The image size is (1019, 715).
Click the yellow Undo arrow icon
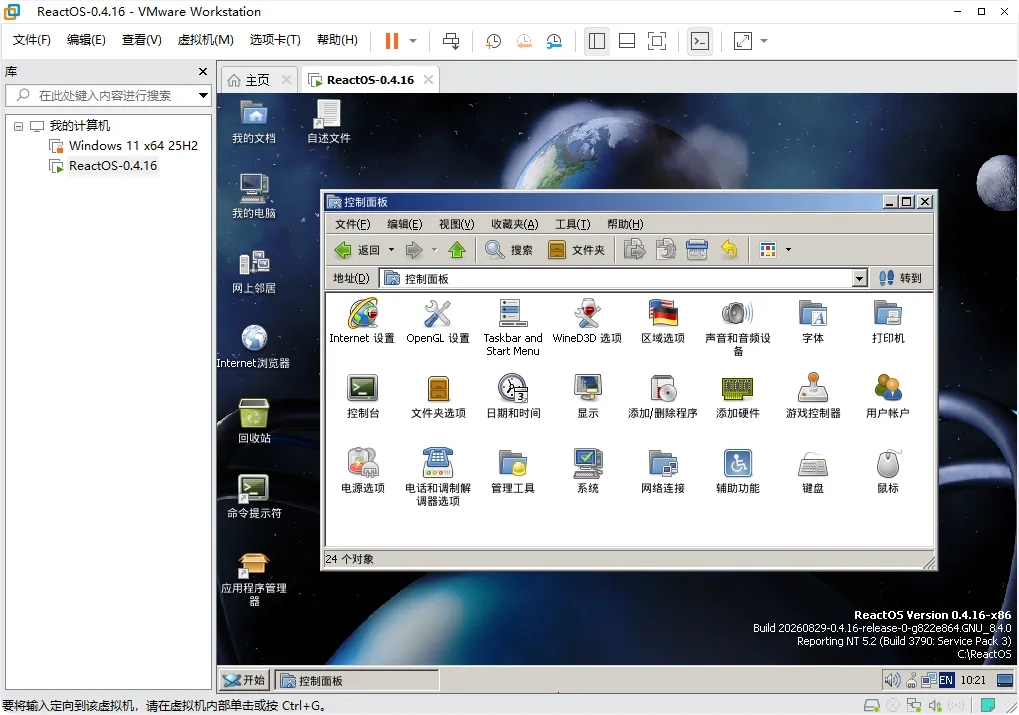[729, 250]
